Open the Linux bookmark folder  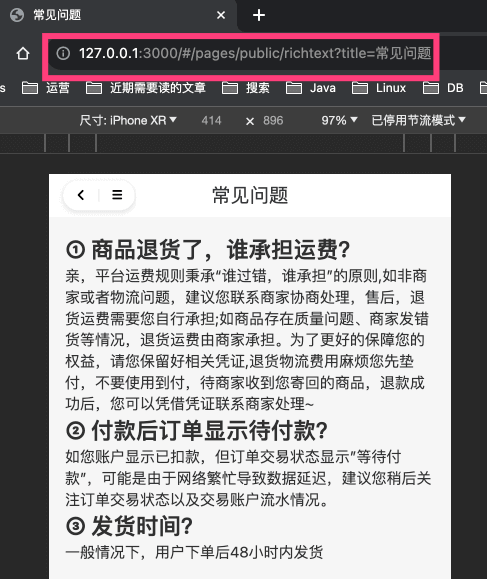click(x=379, y=88)
